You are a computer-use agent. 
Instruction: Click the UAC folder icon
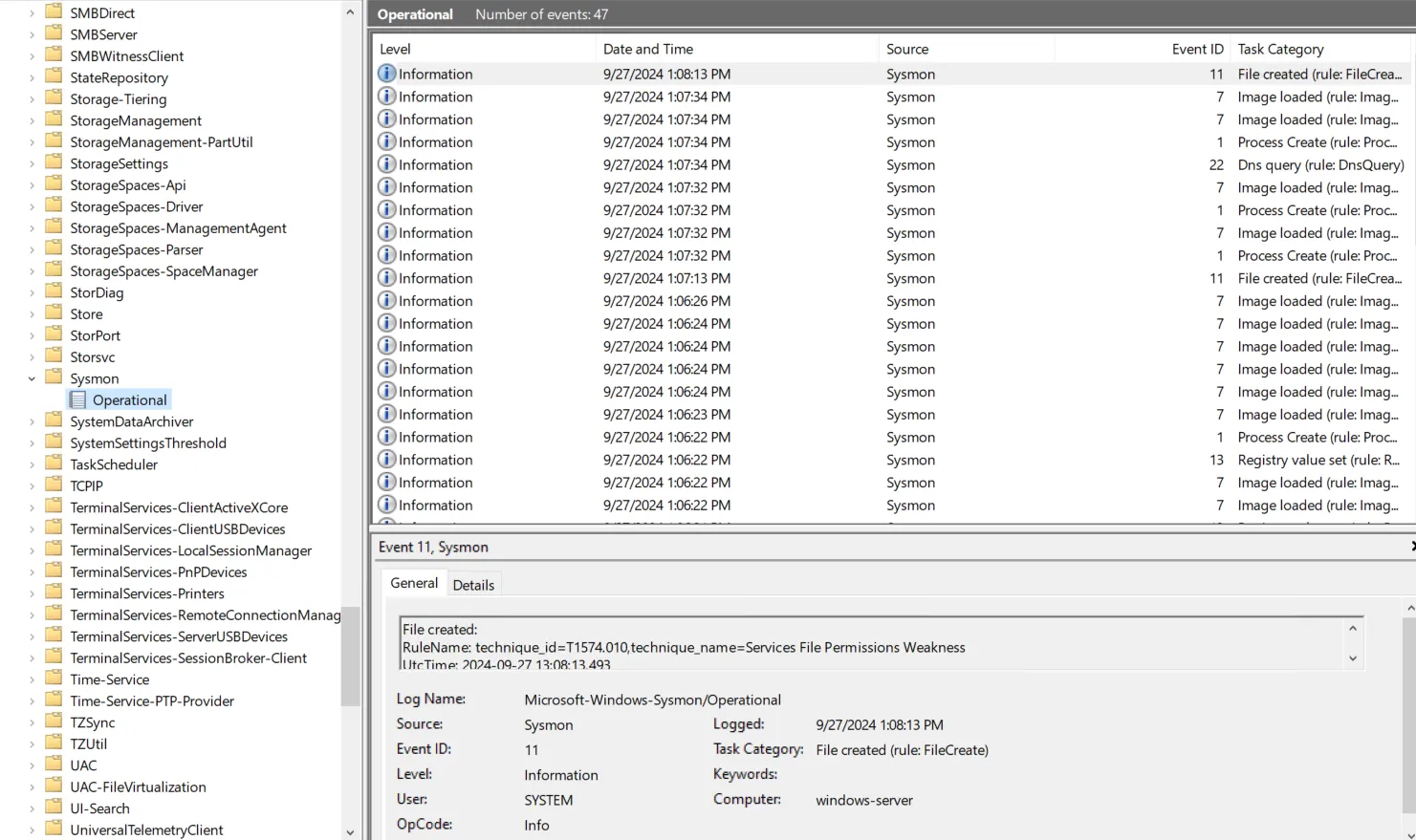pos(54,765)
